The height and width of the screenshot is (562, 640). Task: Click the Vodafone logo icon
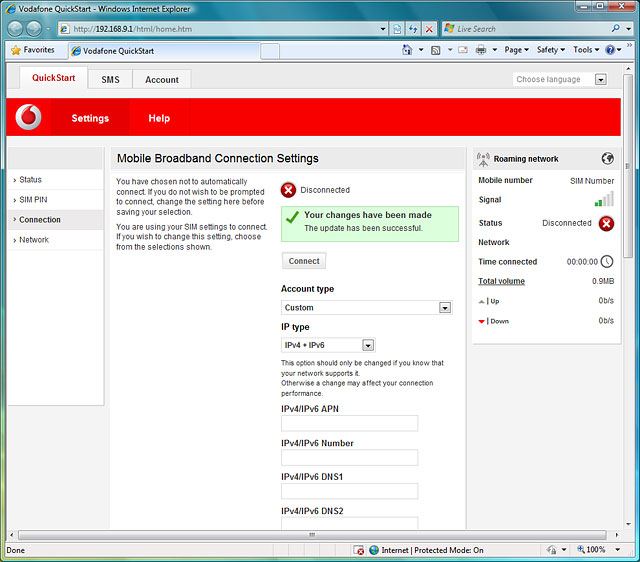click(30, 118)
